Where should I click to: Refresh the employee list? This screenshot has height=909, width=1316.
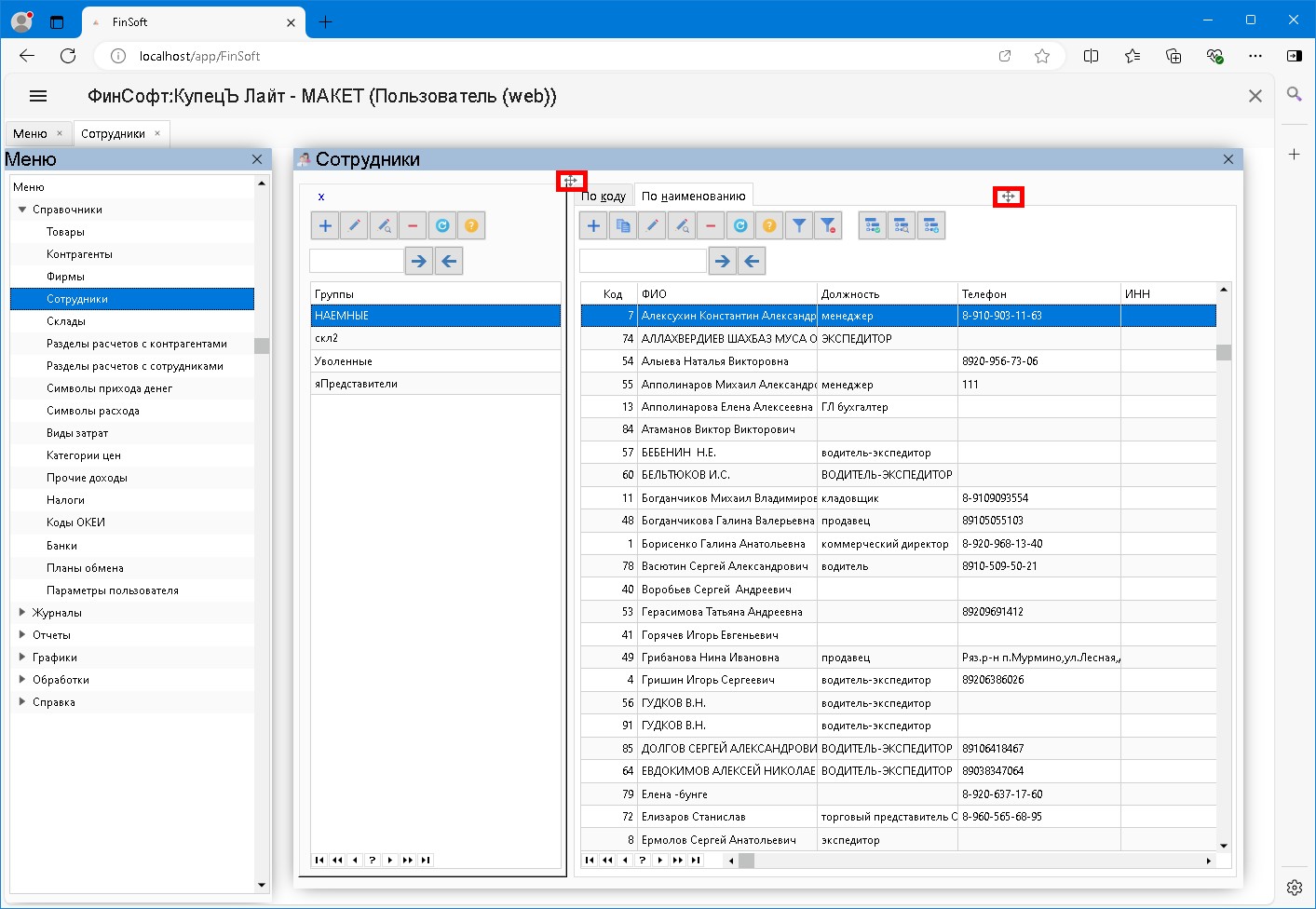(740, 225)
